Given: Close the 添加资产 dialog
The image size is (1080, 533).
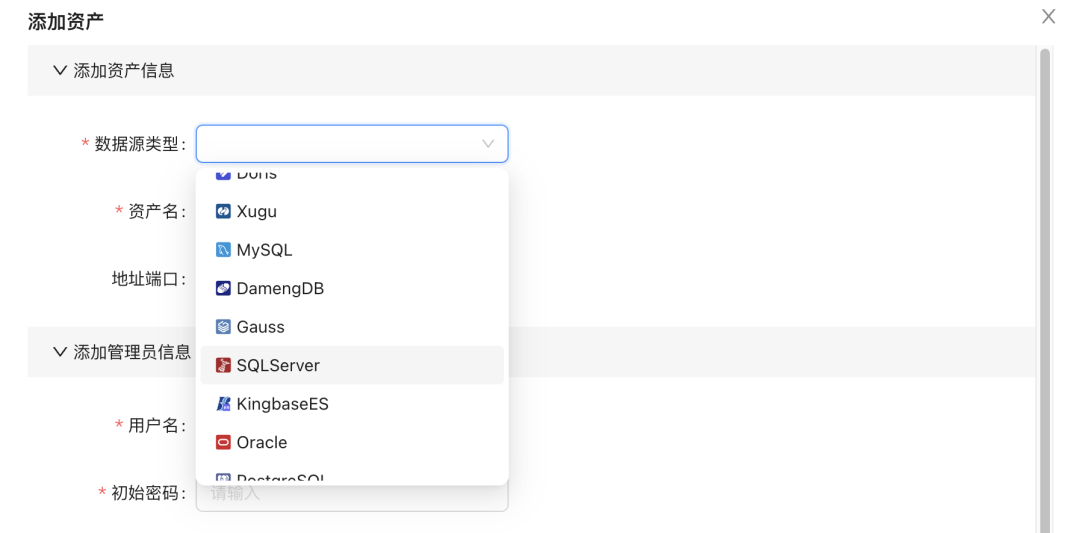Looking at the screenshot, I should [x=1048, y=16].
